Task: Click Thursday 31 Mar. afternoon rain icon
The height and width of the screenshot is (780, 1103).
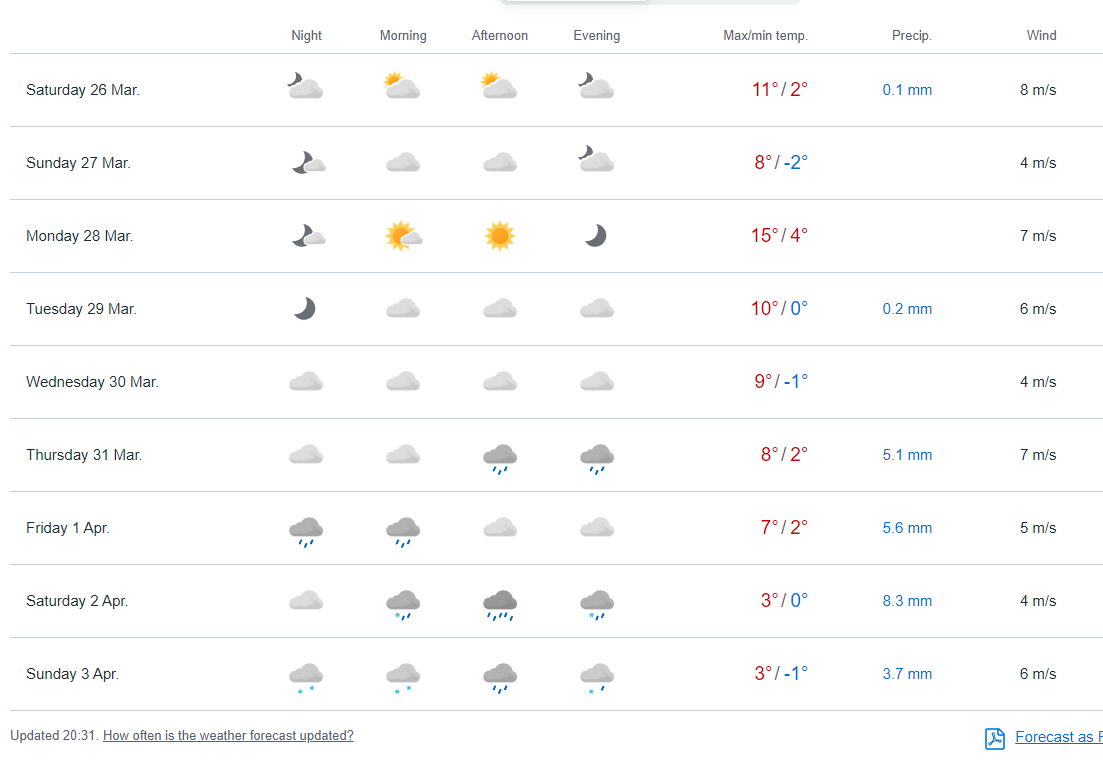Action: point(499,457)
